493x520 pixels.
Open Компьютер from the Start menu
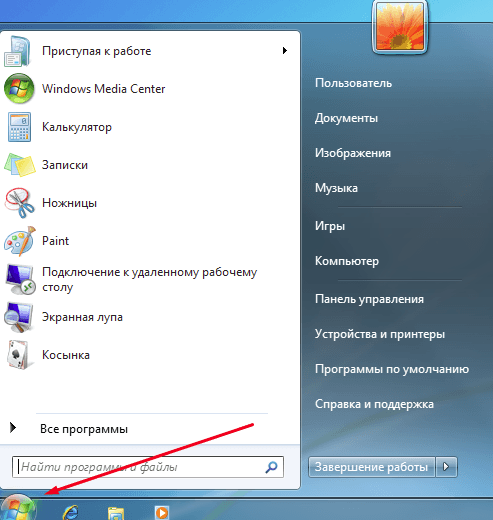coord(347,261)
